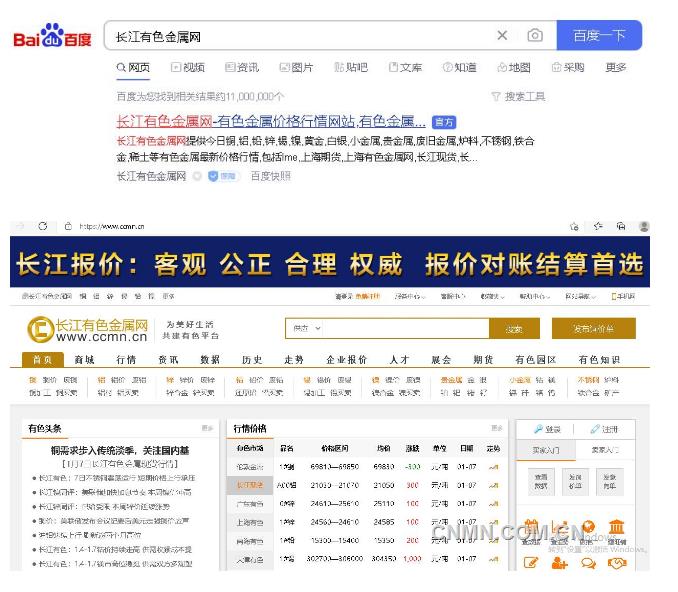The width and height of the screenshot is (678, 592).
Task: Click the orange handshake icon
Action: [617, 563]
